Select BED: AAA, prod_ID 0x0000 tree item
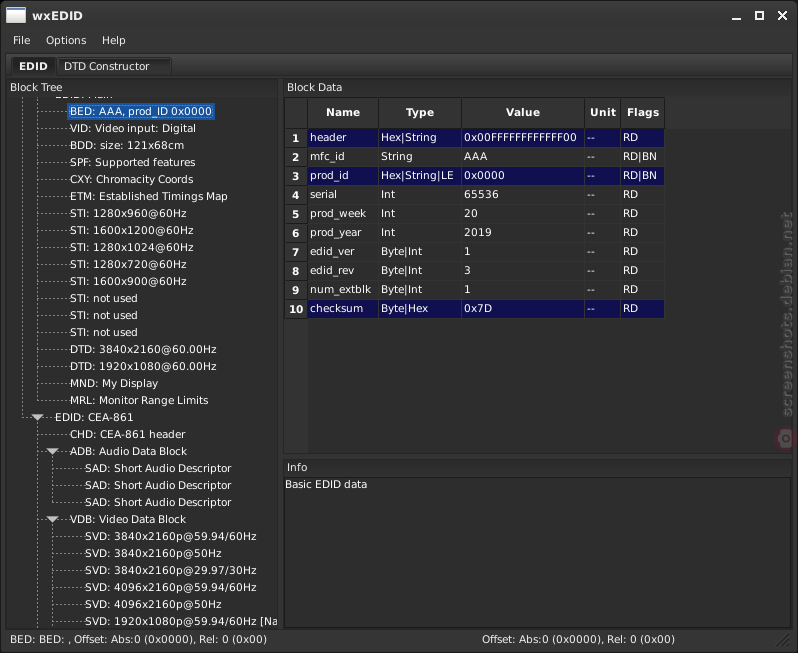 click(x=141, y=111)
